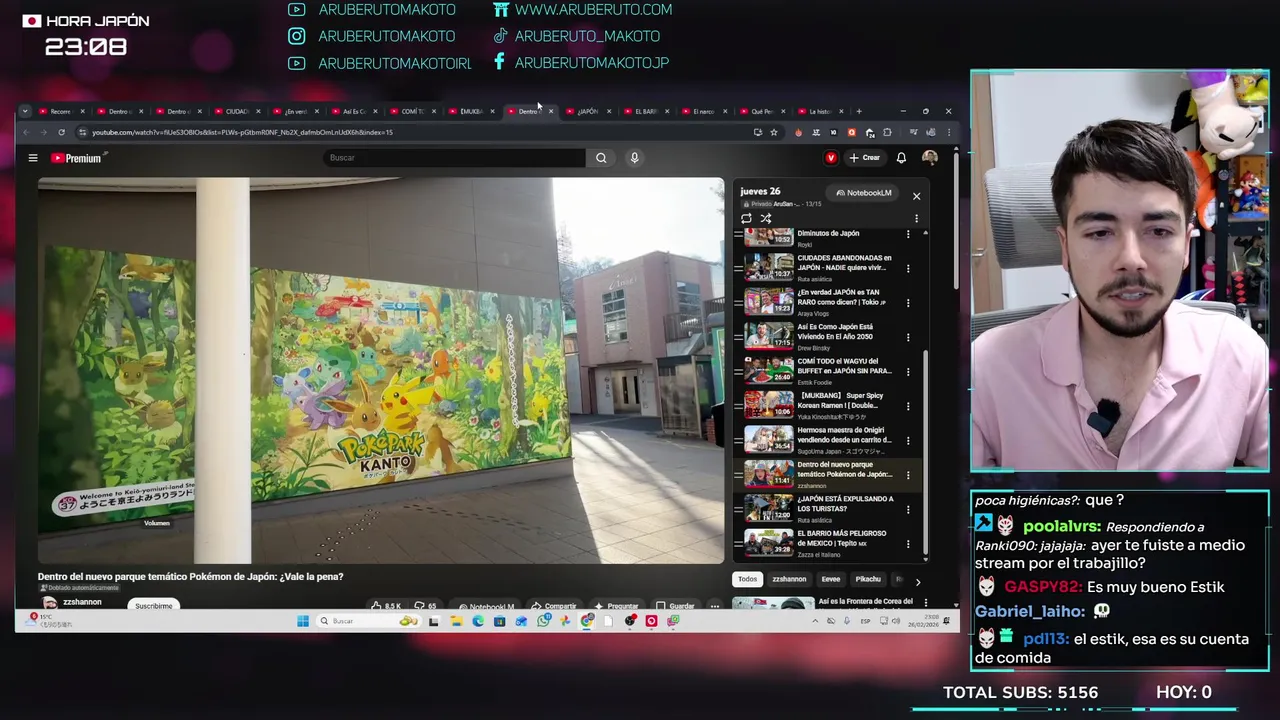Open Chrome from the taskbar

pos(587,621)
